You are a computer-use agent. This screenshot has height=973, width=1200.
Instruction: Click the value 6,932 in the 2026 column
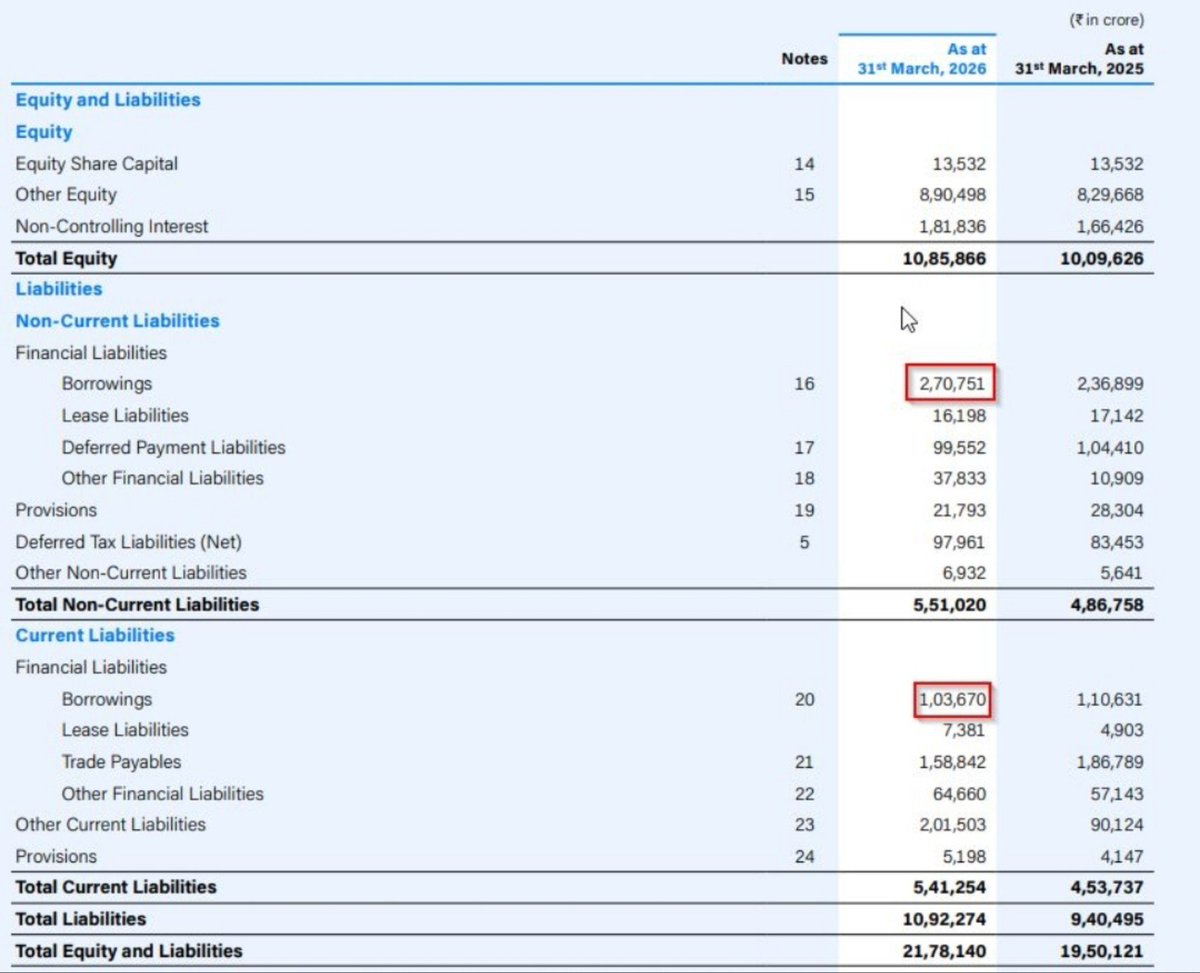pos(964,573)
